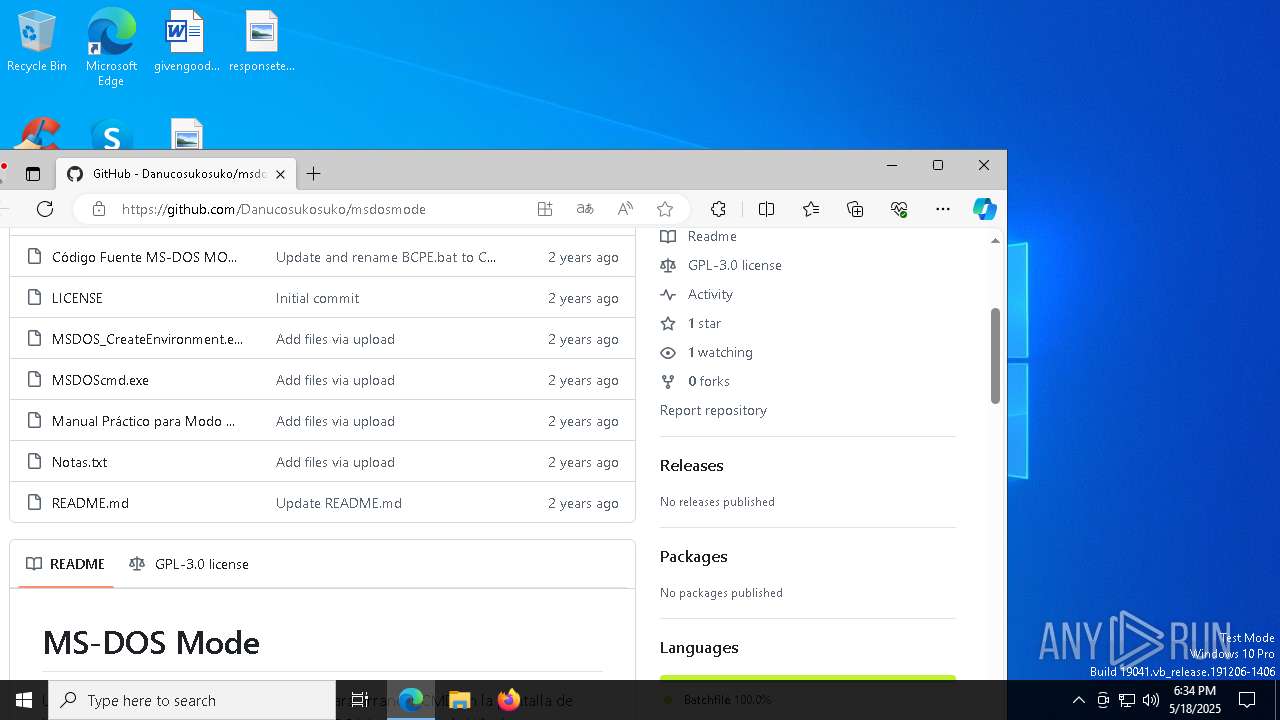Open Favorites list icon
The image size is (1280, 720).
pyautogui.click(x=811, y=209)
